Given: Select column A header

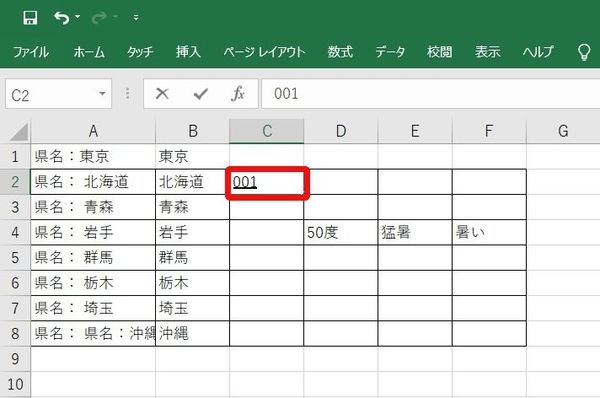Looking at the screenshot, I should coord(93,131).
